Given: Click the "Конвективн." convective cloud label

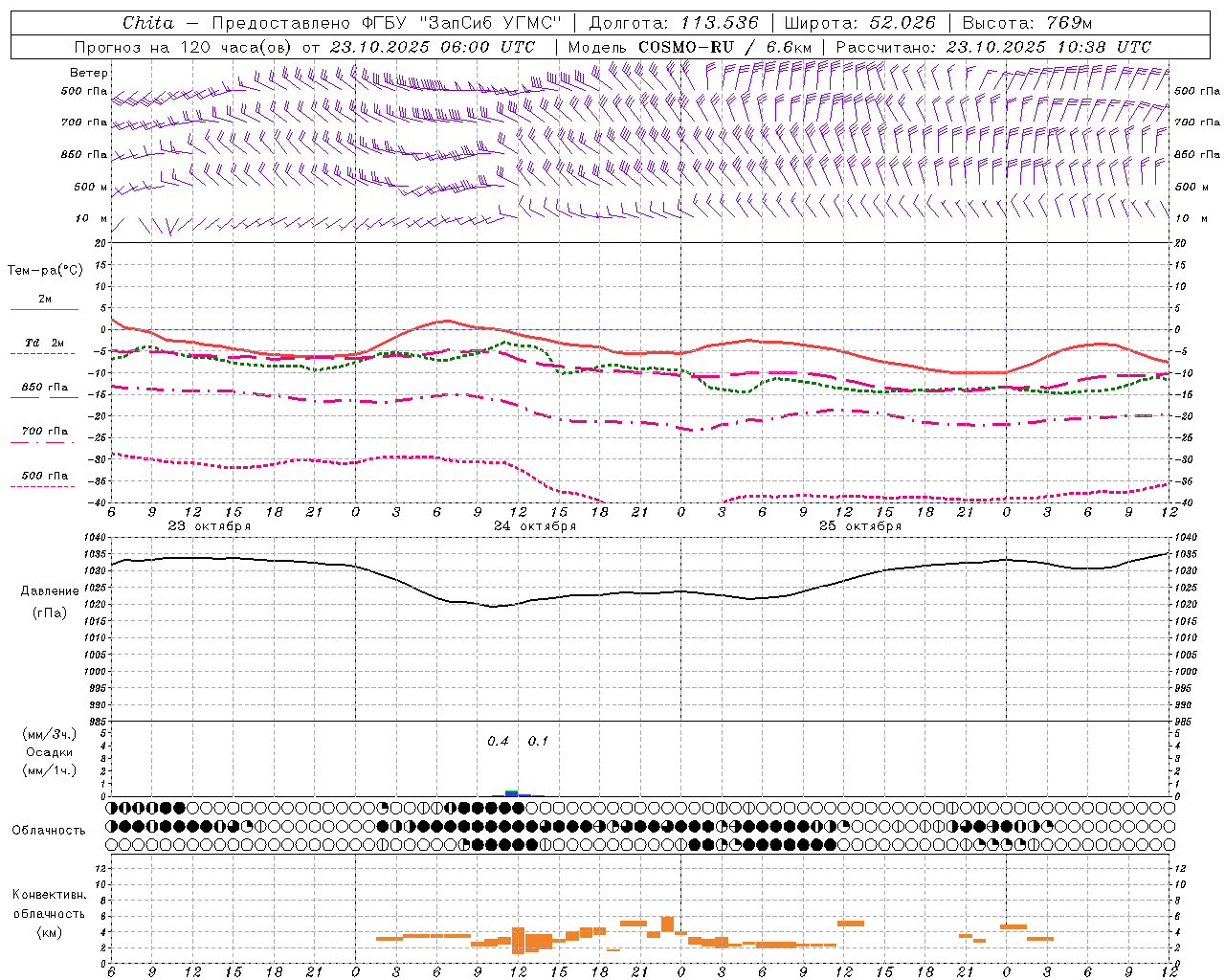Looking at the screenshot, I should click(x=50, y=895).
